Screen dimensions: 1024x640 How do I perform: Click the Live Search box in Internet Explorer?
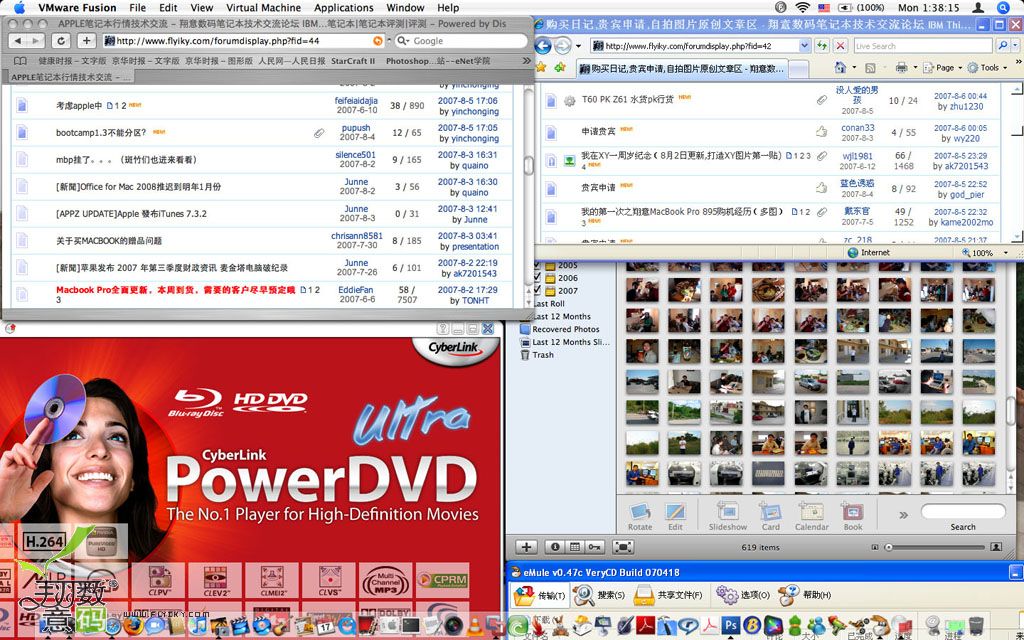pos(921,46)
